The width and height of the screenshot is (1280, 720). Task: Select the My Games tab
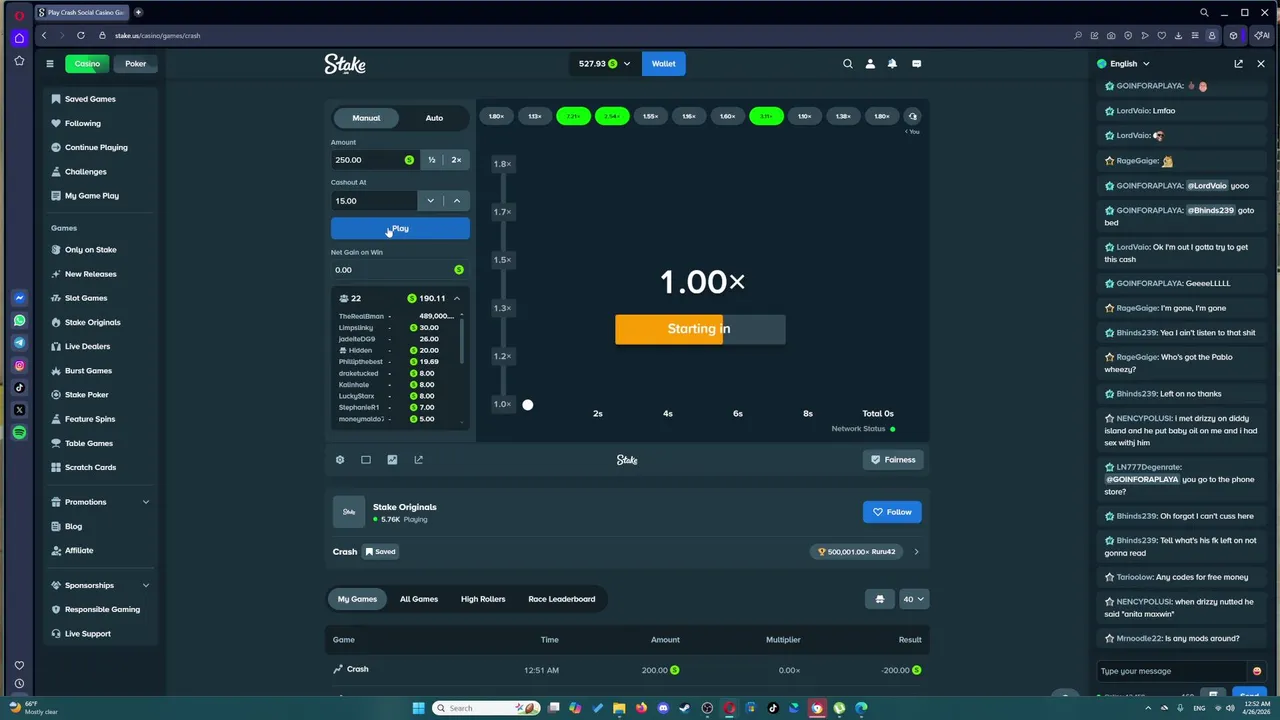click(357, 599)
